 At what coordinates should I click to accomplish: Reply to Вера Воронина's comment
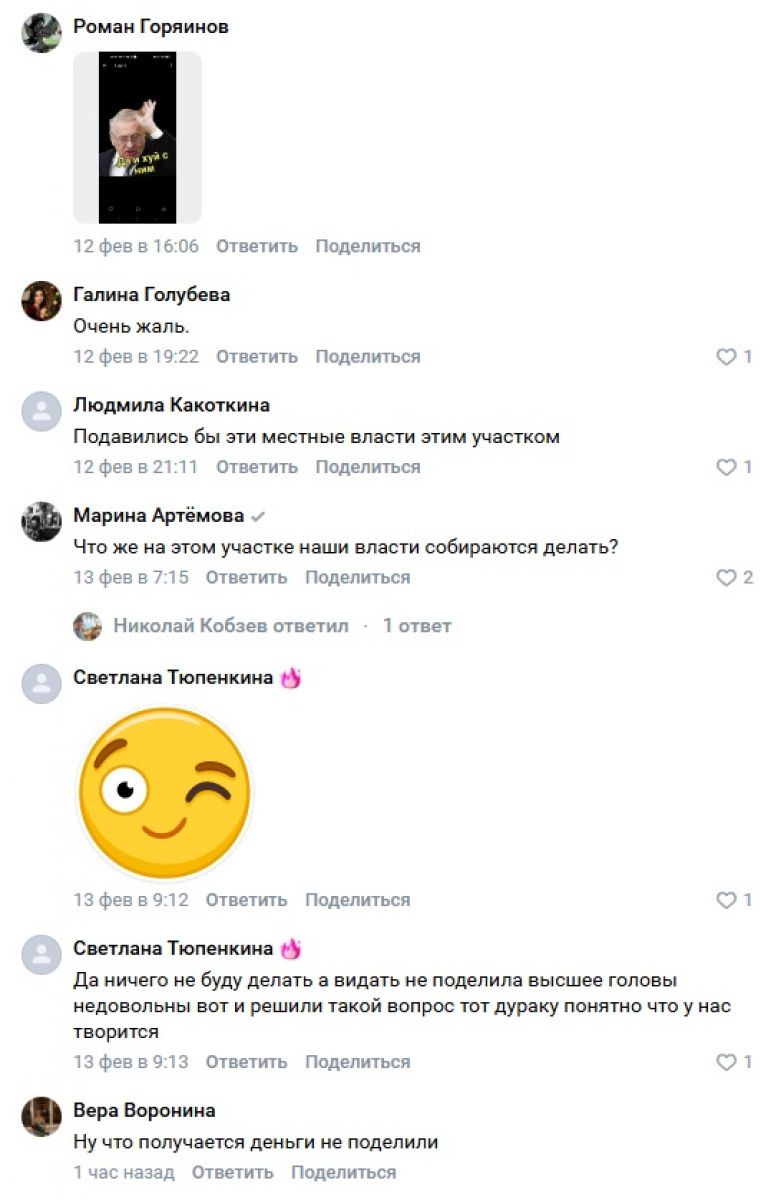tap(232, 1172)
